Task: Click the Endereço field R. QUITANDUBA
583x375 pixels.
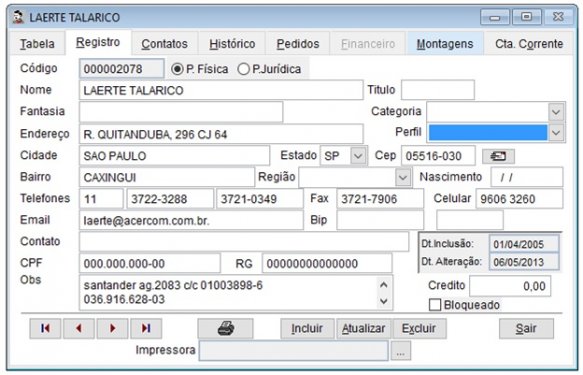Action: tap(221, 134)
